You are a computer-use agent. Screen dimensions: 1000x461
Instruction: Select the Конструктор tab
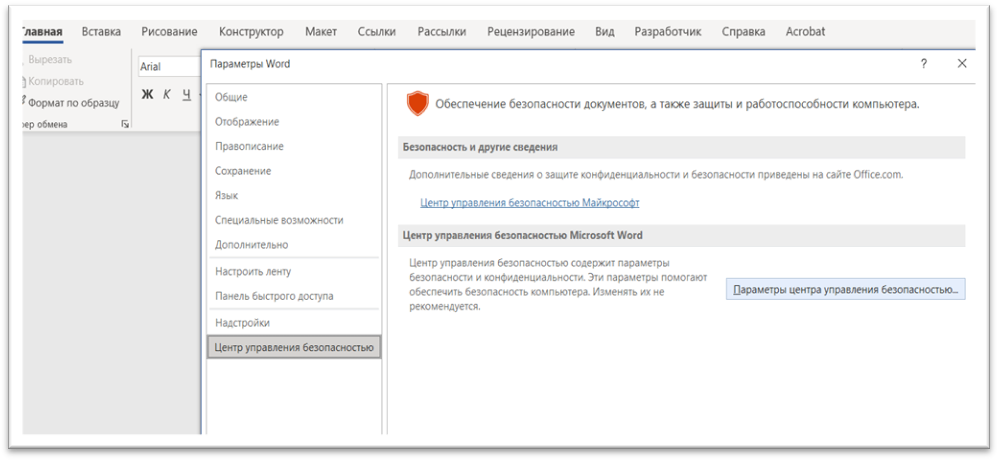click(x=251, y=31)
